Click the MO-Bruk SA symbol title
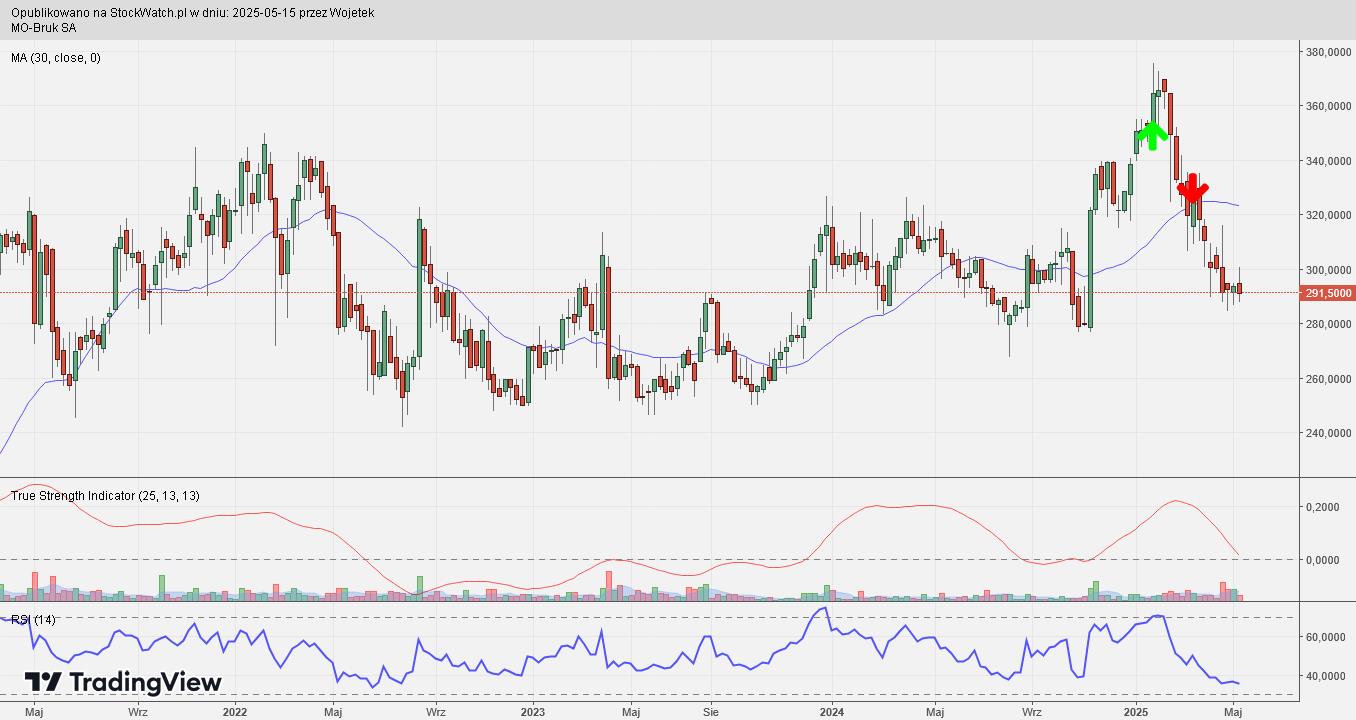 44,27
